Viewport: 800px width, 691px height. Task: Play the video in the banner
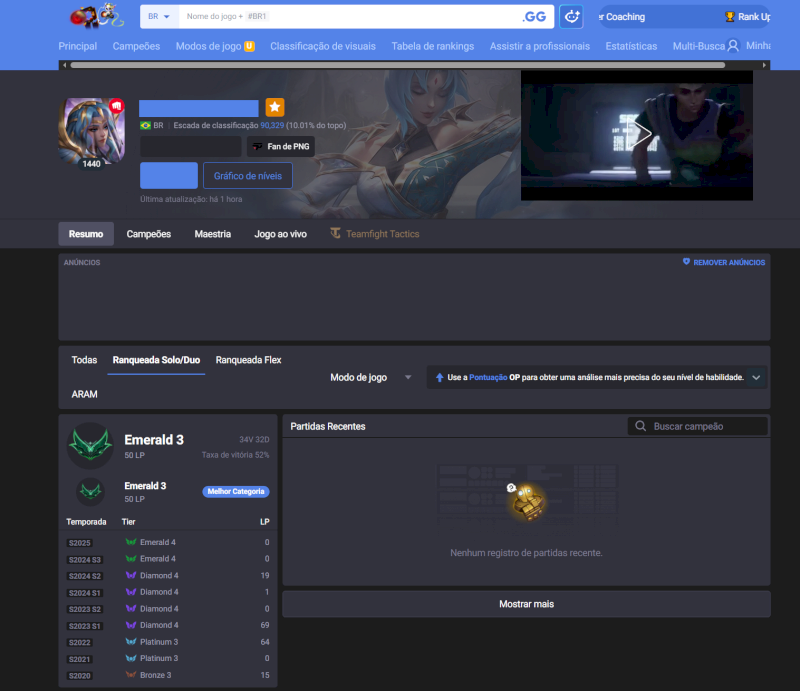coord(640,134)
